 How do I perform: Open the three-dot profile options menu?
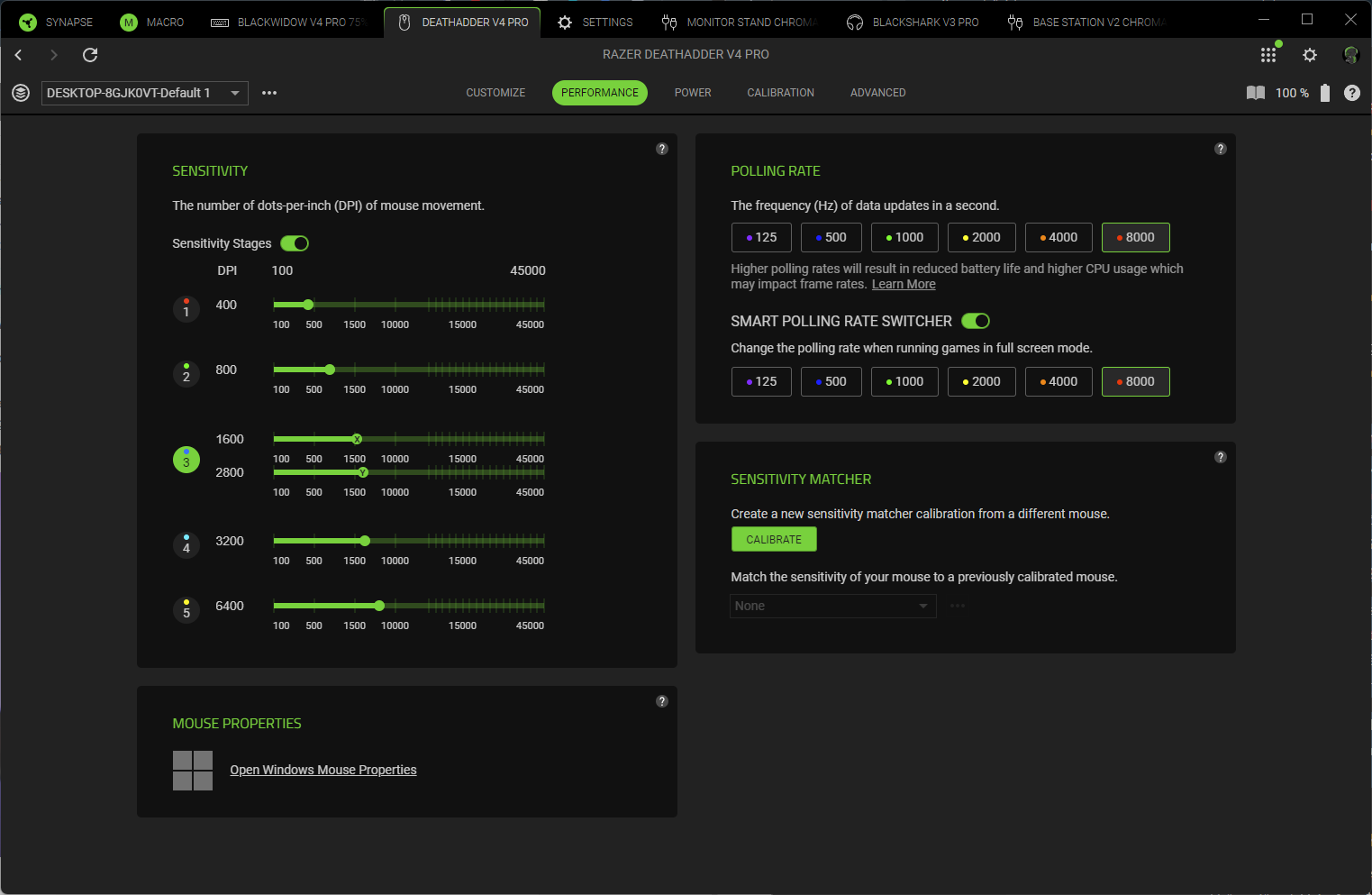(269, 93)
